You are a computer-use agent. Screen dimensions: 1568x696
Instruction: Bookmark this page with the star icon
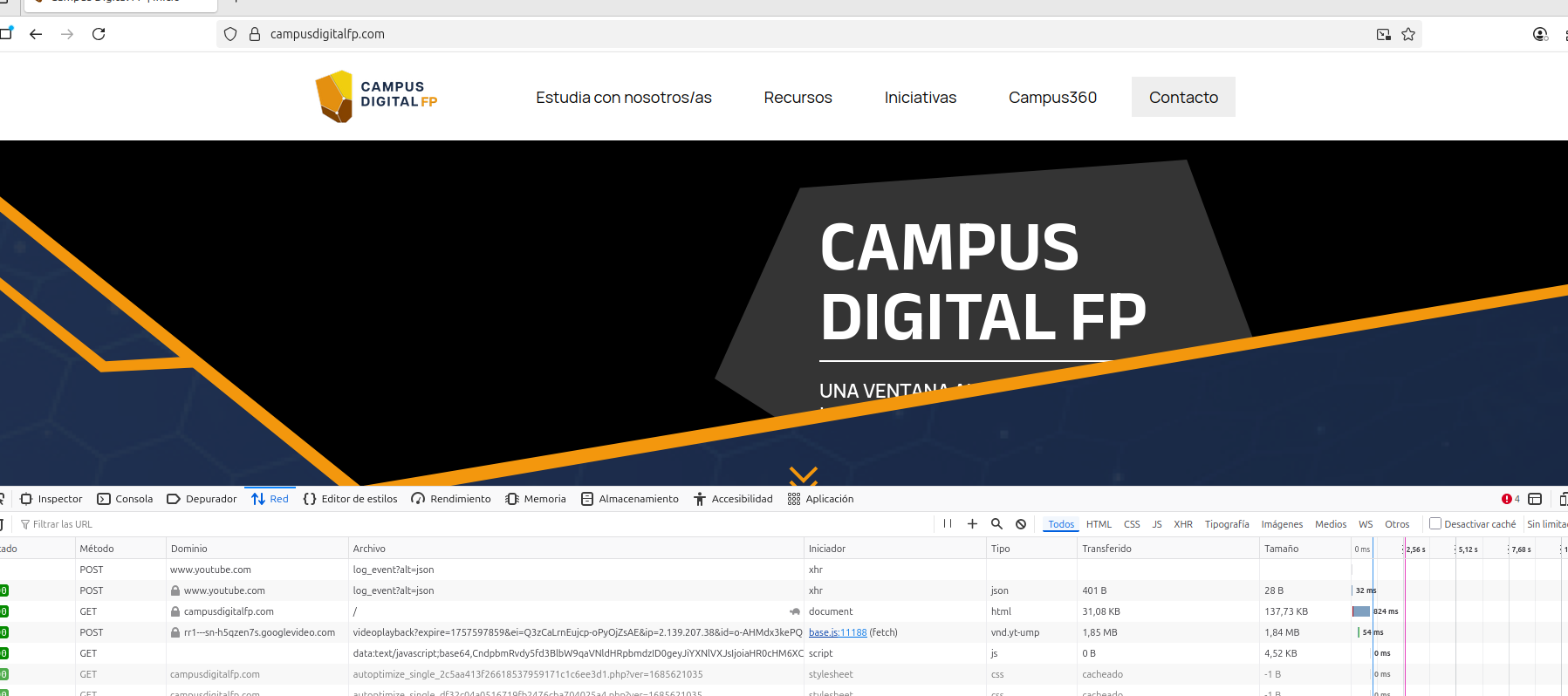[x=1408, y=34]
